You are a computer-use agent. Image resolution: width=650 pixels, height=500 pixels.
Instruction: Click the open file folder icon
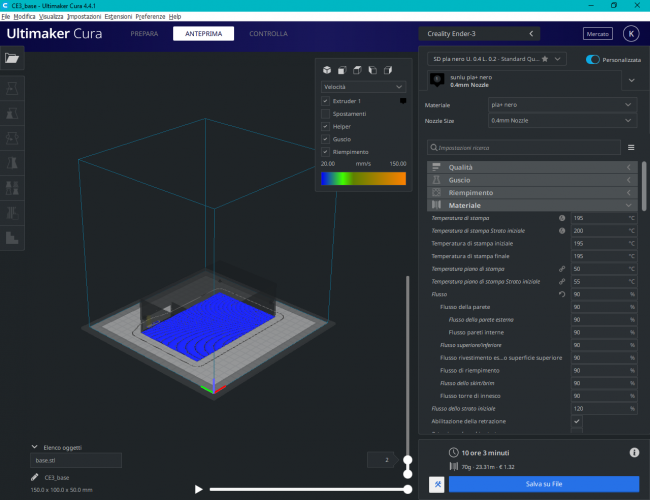[x=12, y=58]
